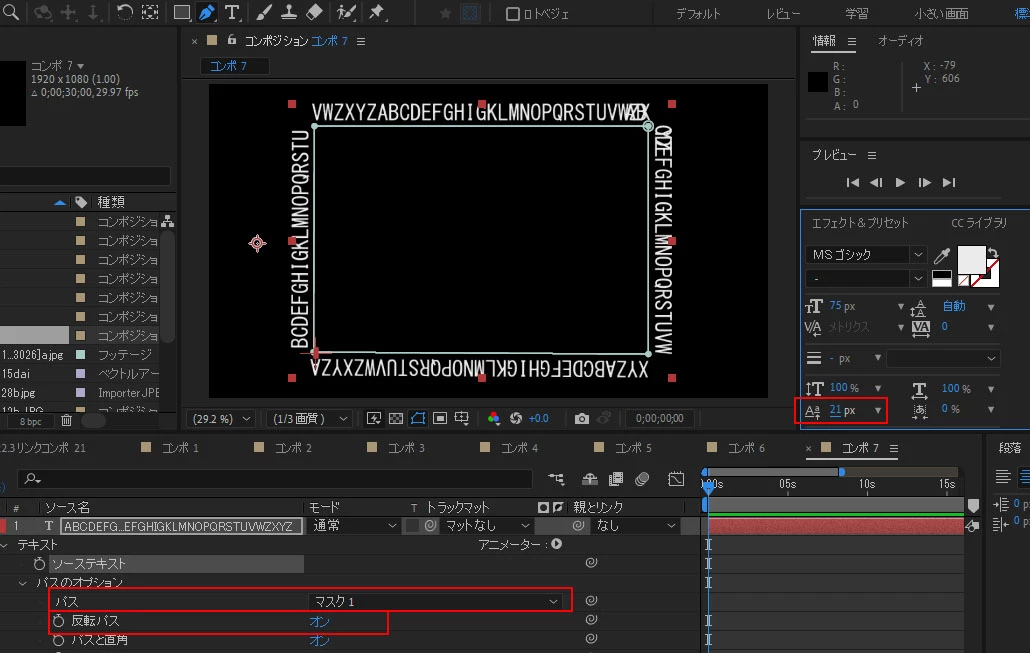Toggle mask and shape path visibility
This screenshot has width=1030, height=653.
[418, 418]
